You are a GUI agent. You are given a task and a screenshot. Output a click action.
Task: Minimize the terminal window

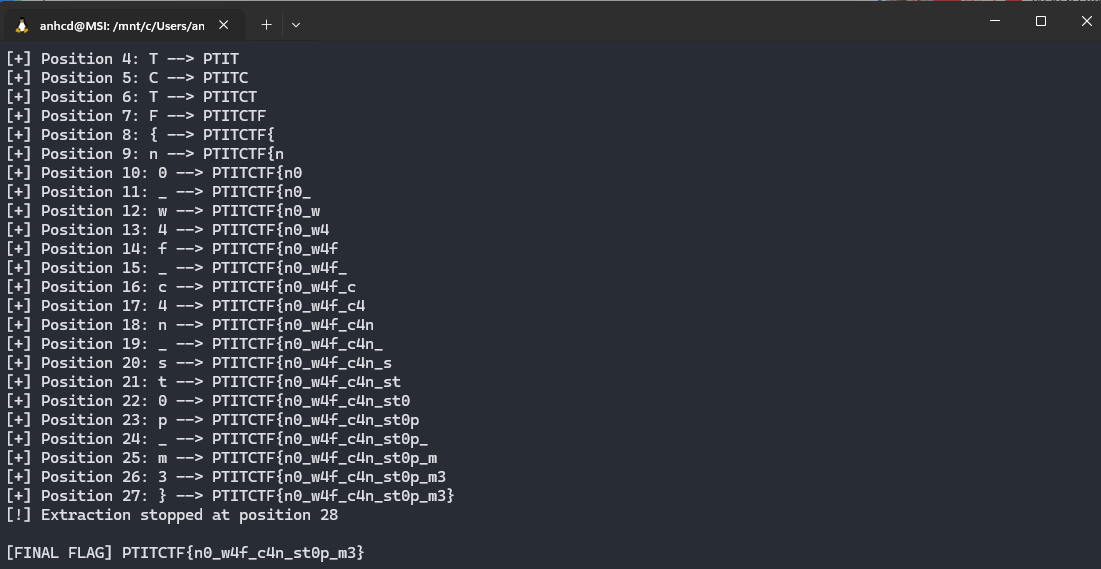point(994,21)
